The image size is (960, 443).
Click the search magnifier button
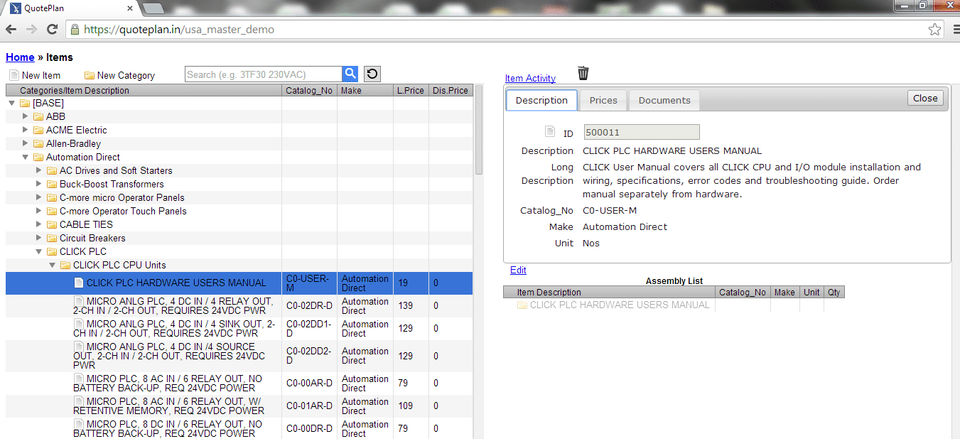[350, 74]
